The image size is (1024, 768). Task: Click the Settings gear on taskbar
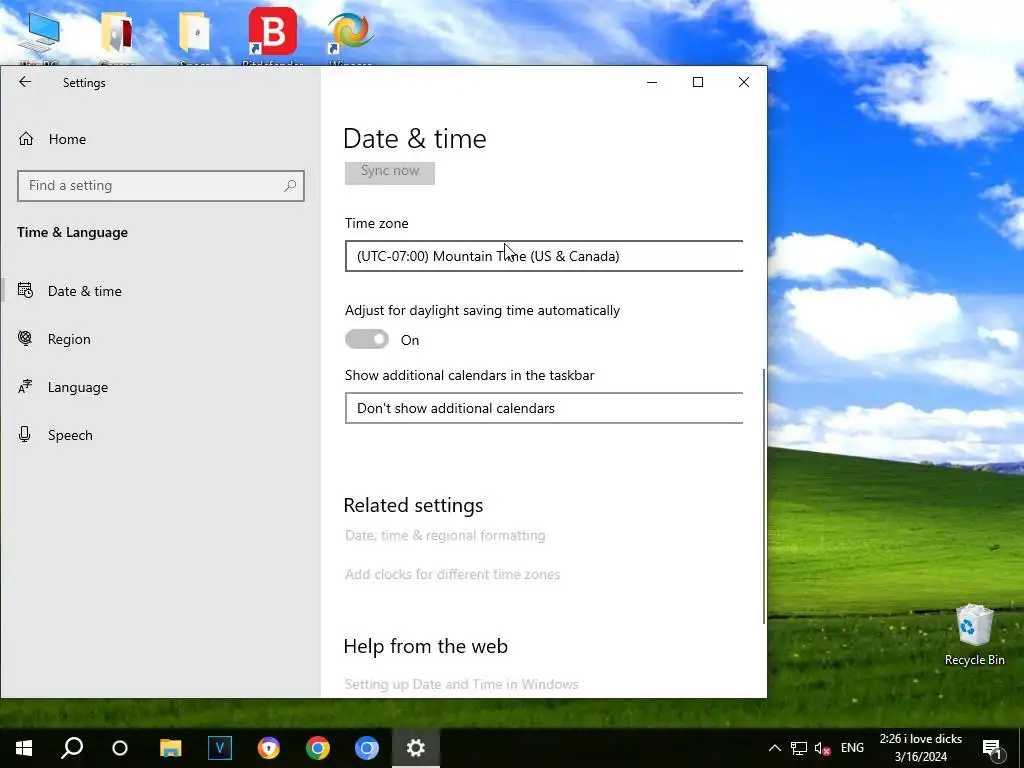[x=416, y=748]
